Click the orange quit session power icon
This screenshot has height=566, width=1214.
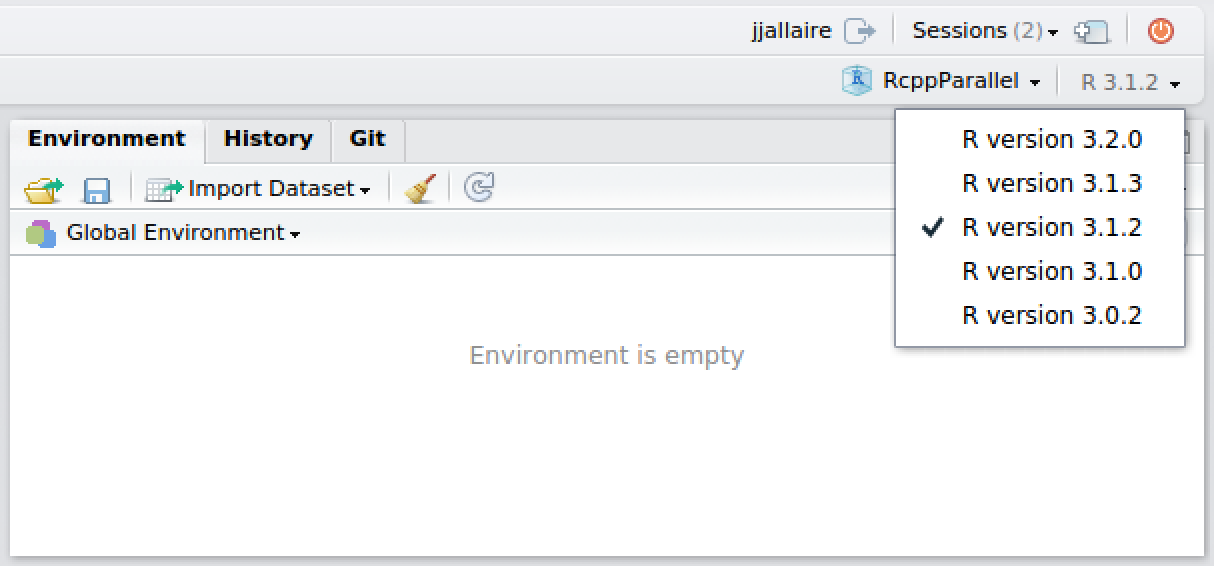[1160, 31]
